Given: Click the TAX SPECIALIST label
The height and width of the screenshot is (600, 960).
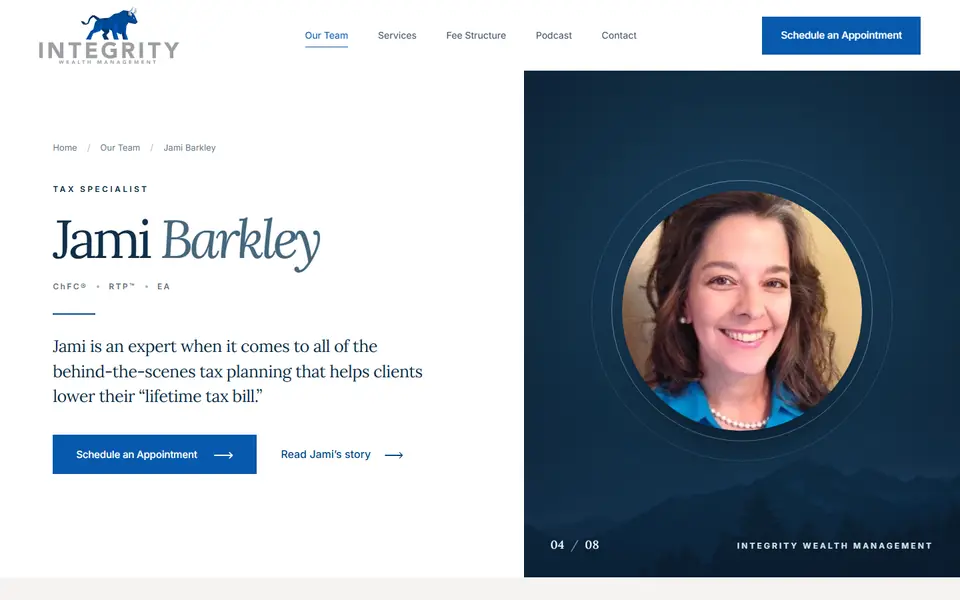Looking at the screenshot, I should coord(100,189).
